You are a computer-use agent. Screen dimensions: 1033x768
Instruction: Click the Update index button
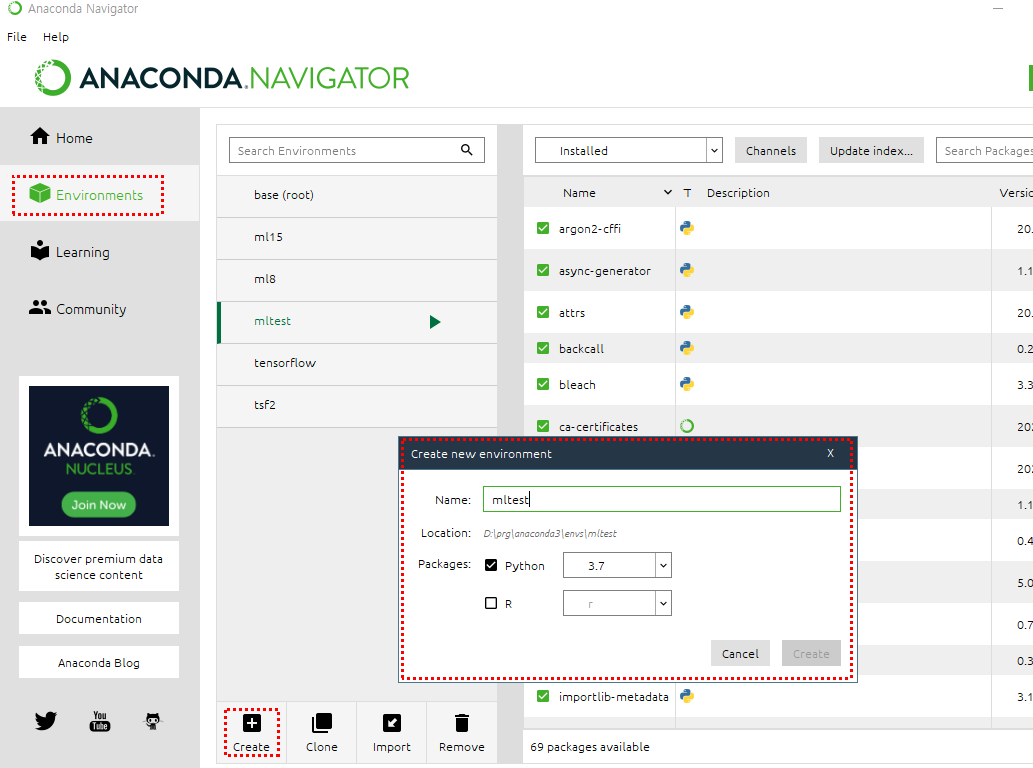tap(871, 150)
